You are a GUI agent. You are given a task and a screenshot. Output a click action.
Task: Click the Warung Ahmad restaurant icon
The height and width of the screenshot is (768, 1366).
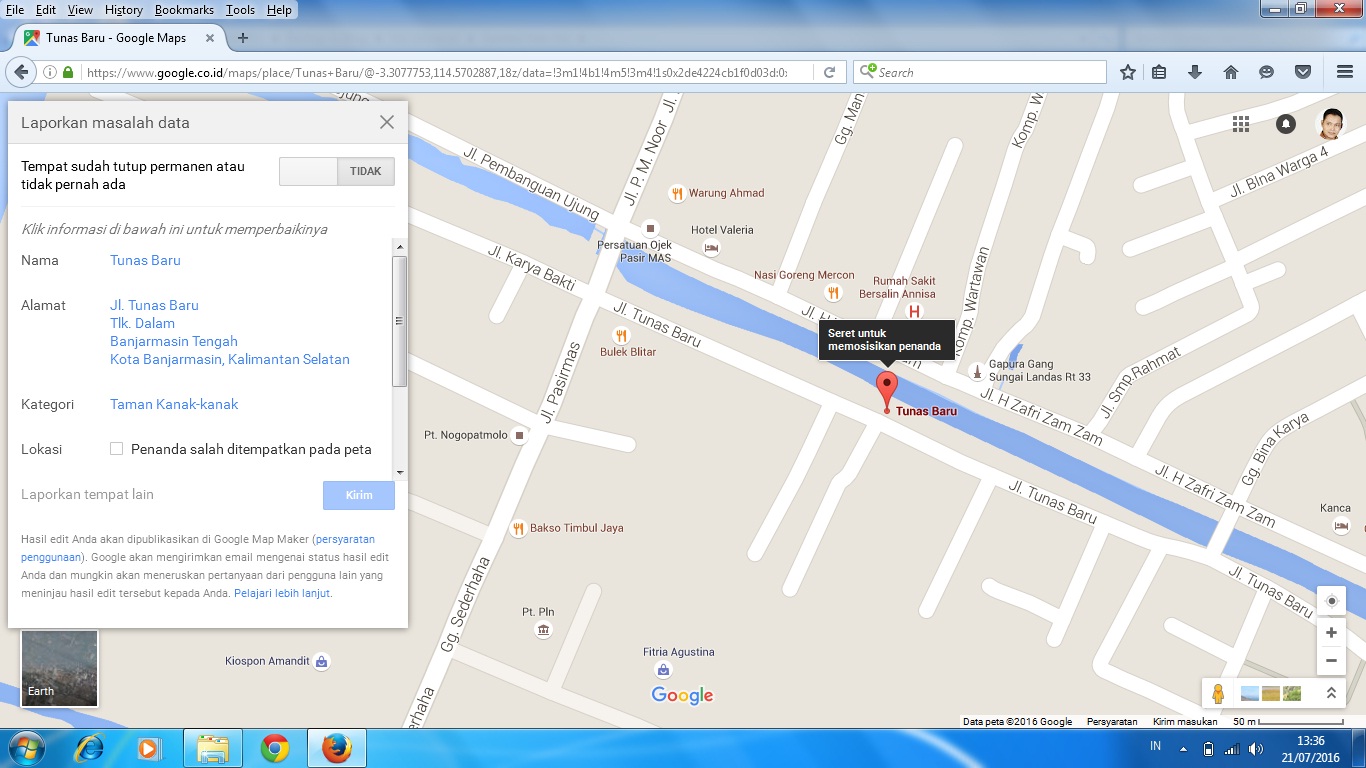click(x=677, y=193)
